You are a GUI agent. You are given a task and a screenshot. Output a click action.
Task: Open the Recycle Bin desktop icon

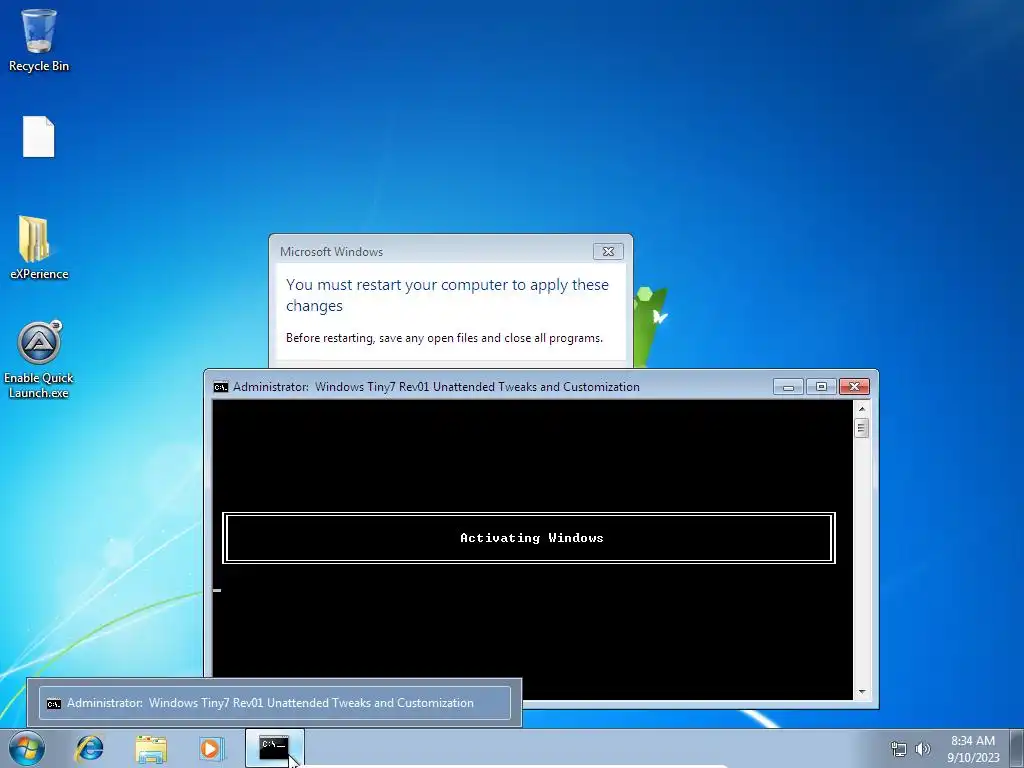[39, 39]
